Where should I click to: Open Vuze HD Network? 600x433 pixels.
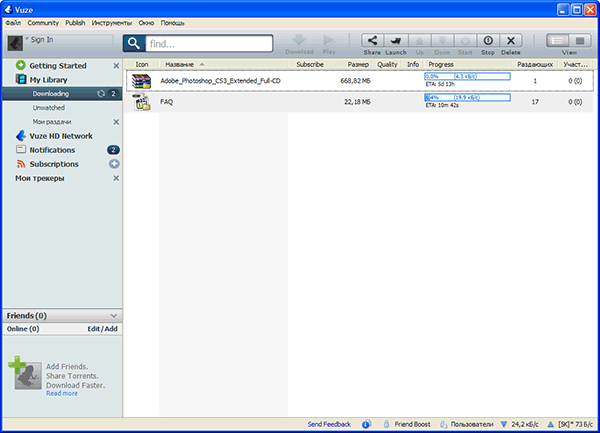click(61, 136)
